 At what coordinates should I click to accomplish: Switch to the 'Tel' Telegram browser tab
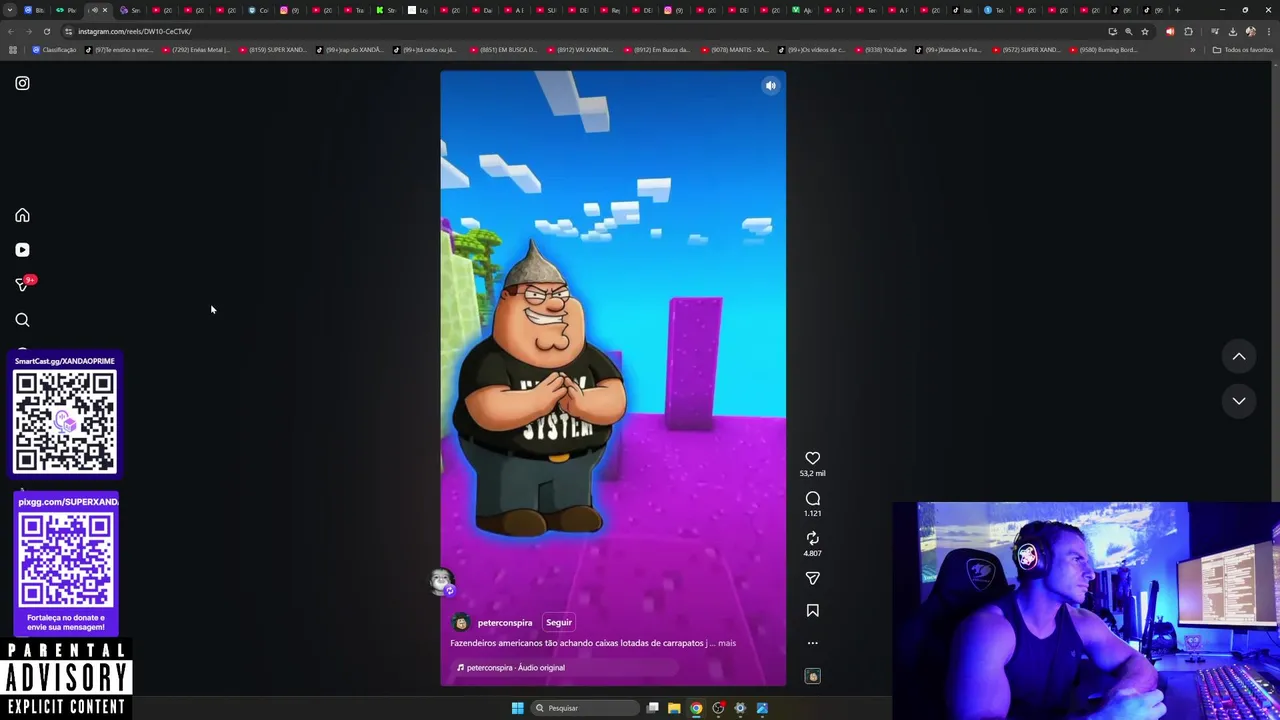click(994, 10)
